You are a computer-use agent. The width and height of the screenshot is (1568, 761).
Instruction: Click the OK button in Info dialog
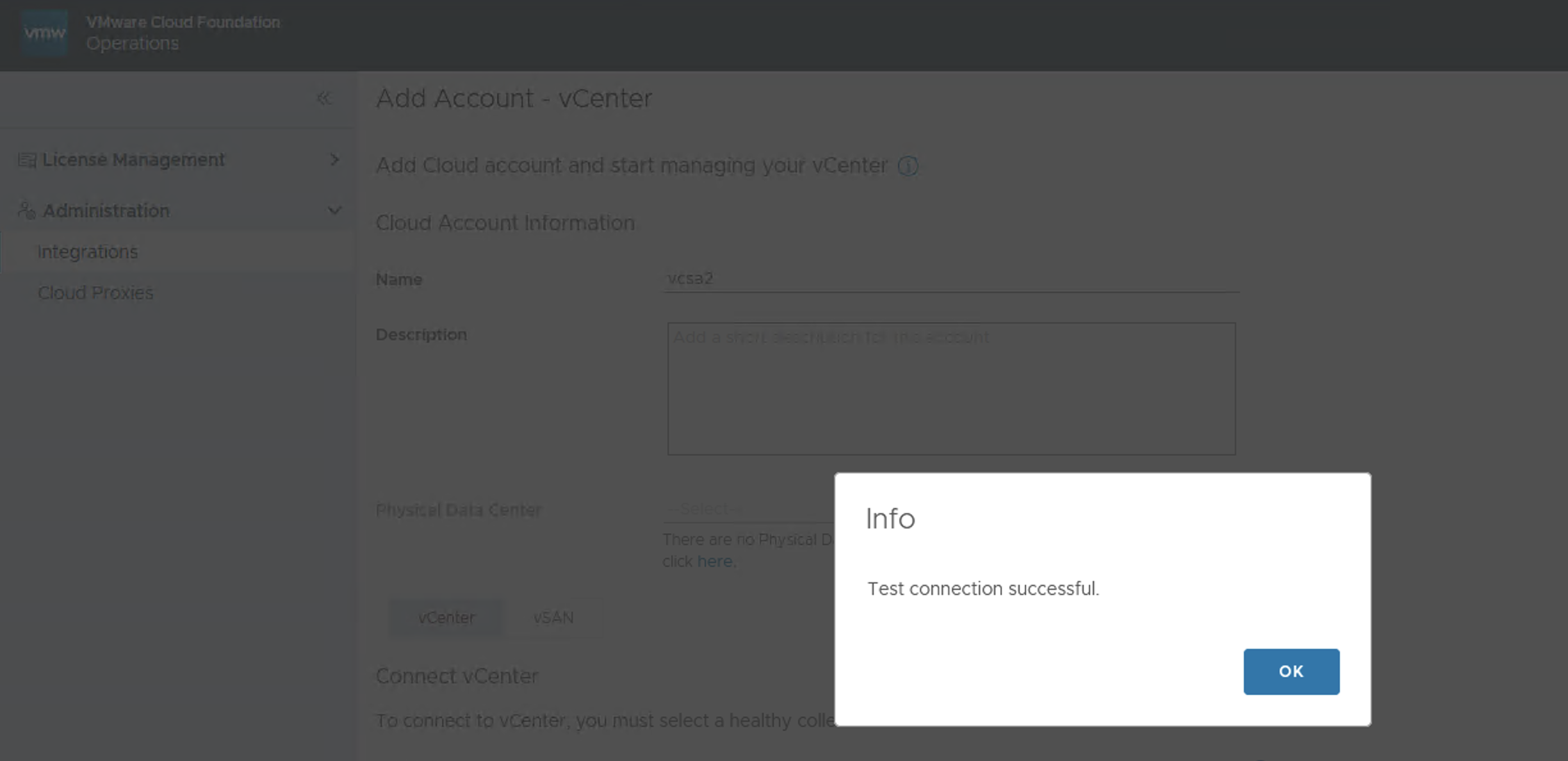1291,671
